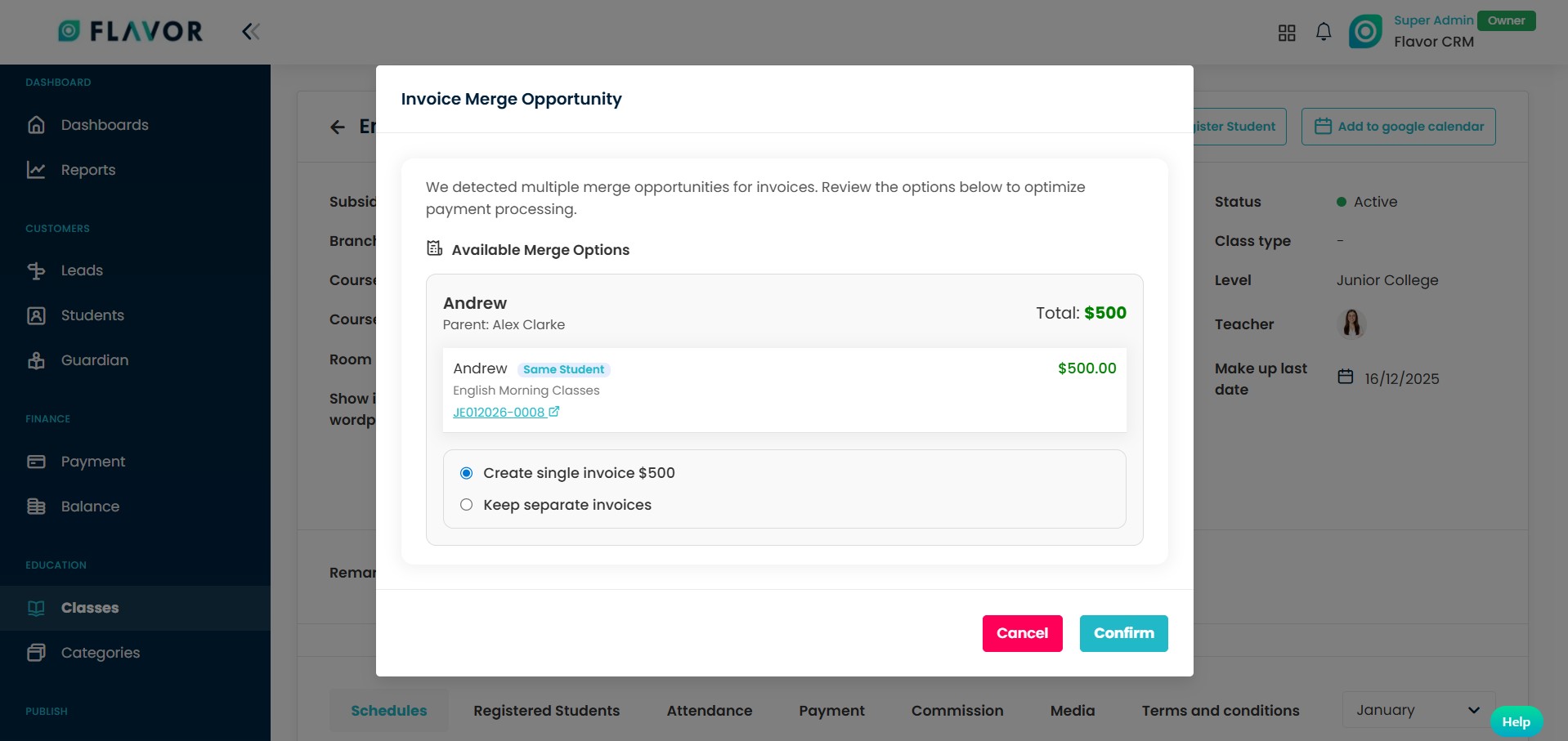Image resolution: width=1568 pixels, height=741 pixels.
Task: Select Keep separate invoices option
Action: (x=466, y=505)
